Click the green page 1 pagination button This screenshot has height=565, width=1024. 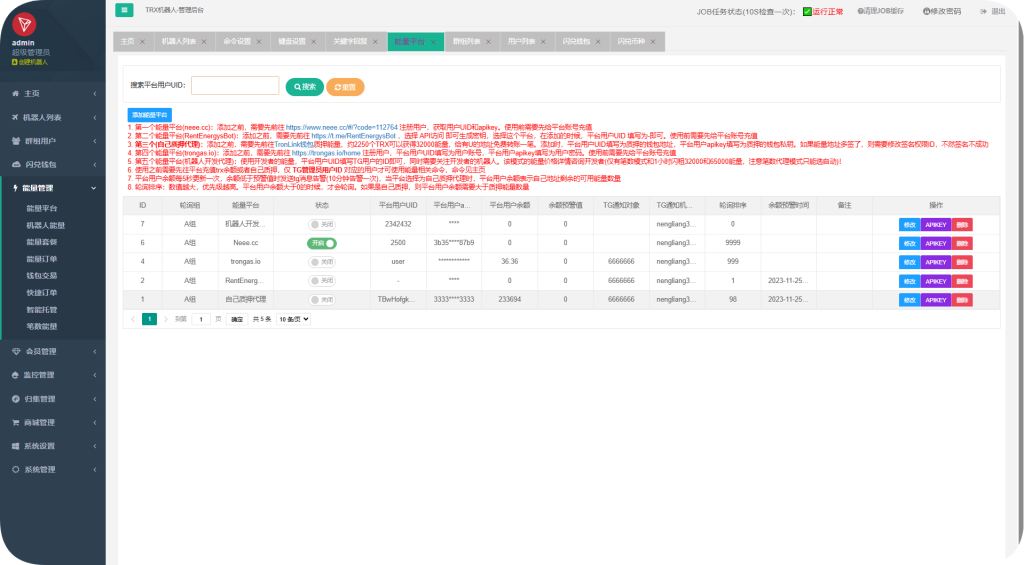[150, 319]
